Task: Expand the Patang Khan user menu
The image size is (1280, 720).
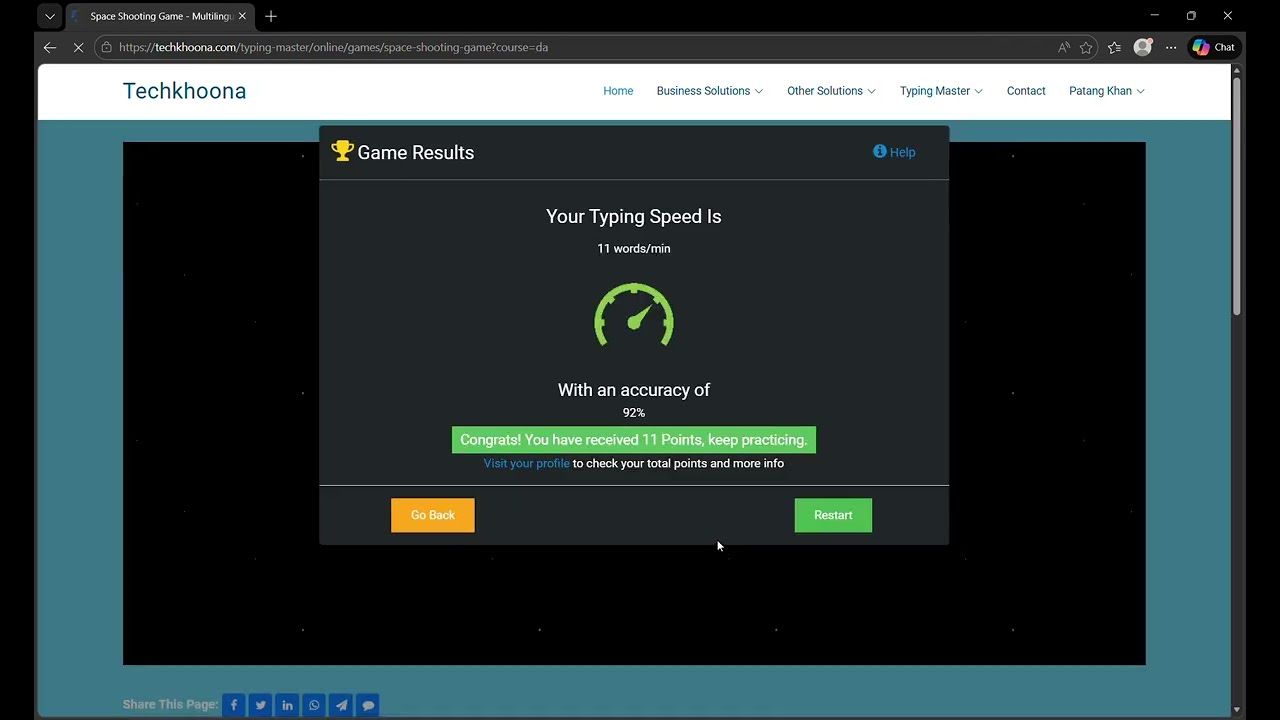Action: pyautogui.click(x=1107, y=91)
